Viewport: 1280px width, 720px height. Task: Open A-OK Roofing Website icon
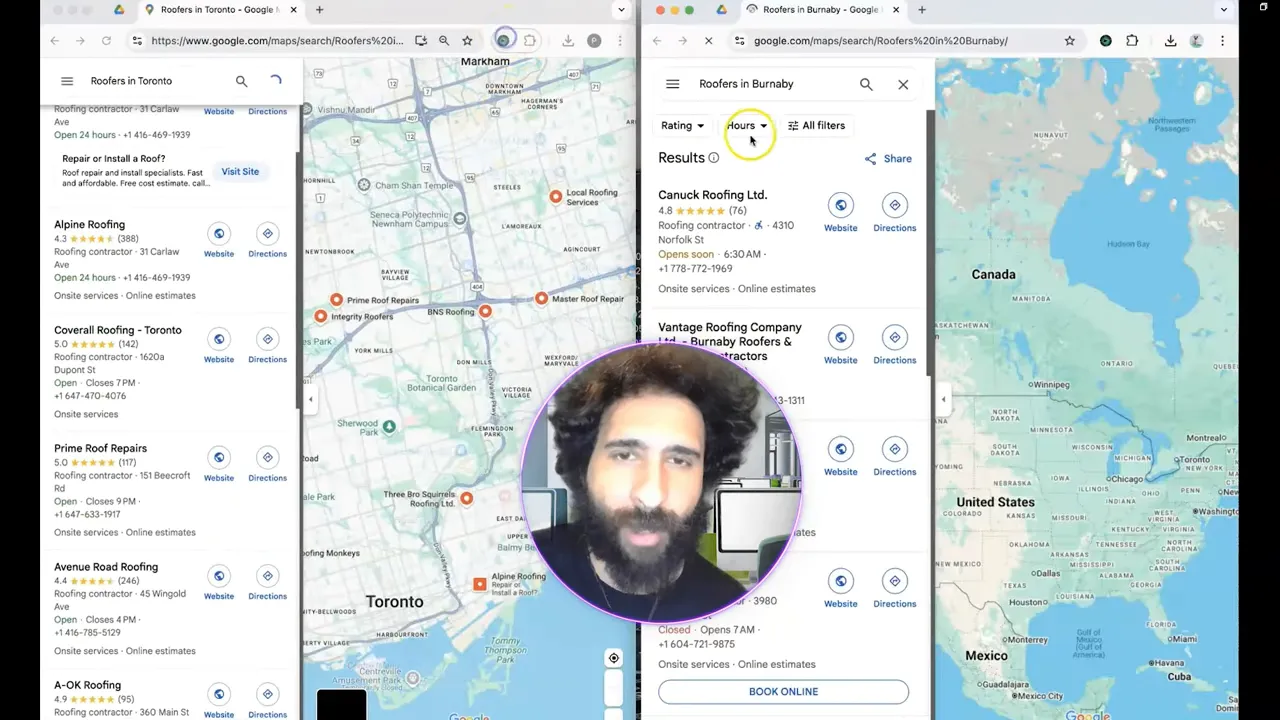pyautogui.click(x=219, y=694)
